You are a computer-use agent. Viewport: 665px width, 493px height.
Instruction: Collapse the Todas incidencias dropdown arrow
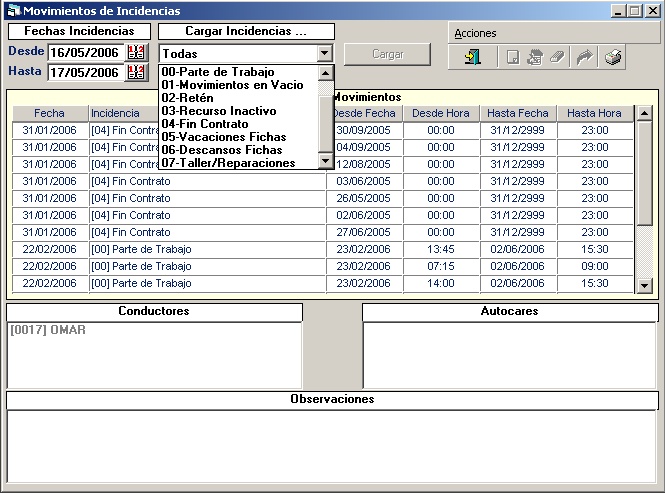(324, 53)
